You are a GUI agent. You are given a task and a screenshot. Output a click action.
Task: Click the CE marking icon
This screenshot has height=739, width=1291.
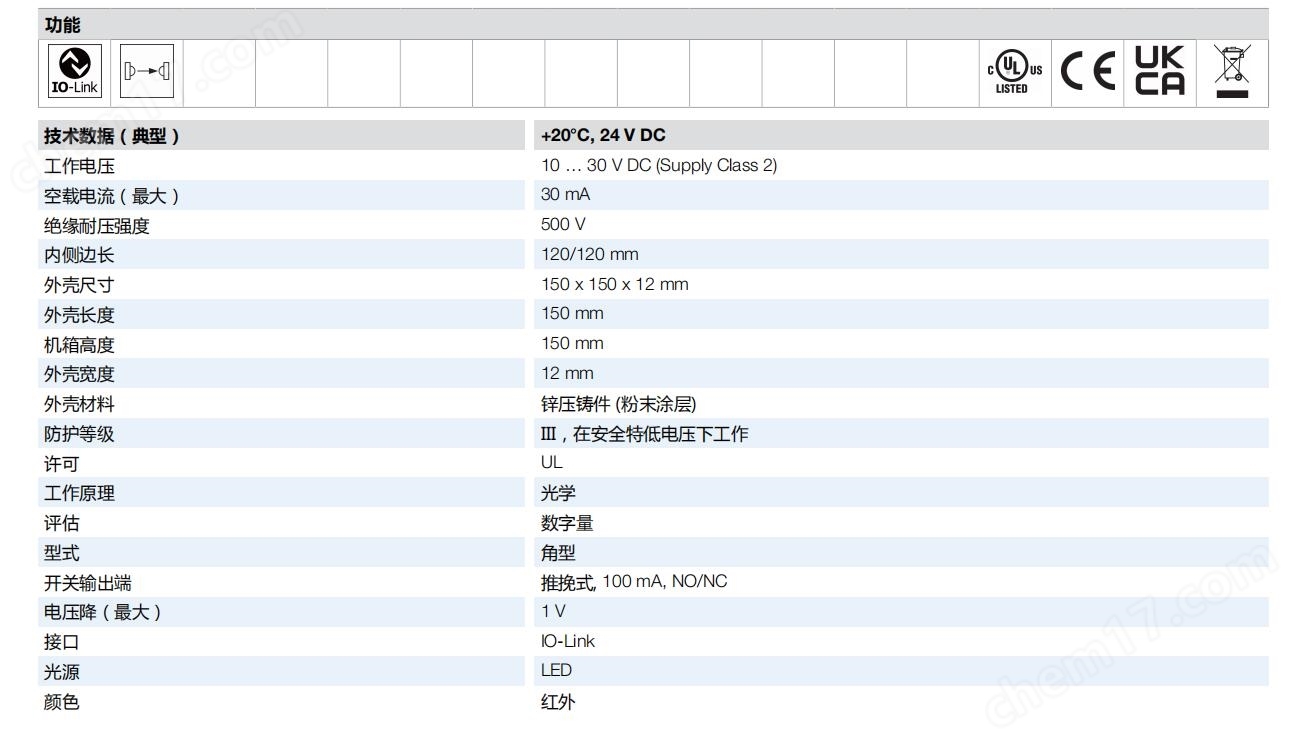[1088, 73]
